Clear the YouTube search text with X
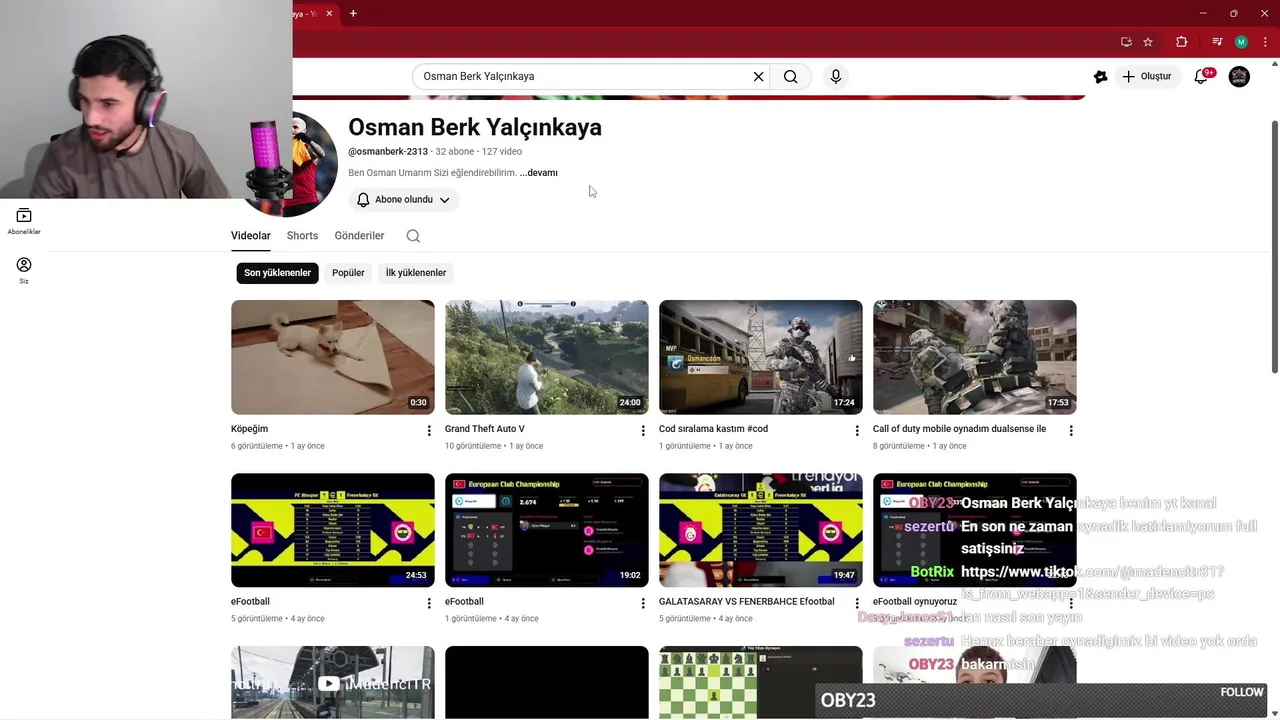Screen dimensions: 1280x720 (758, 76)
